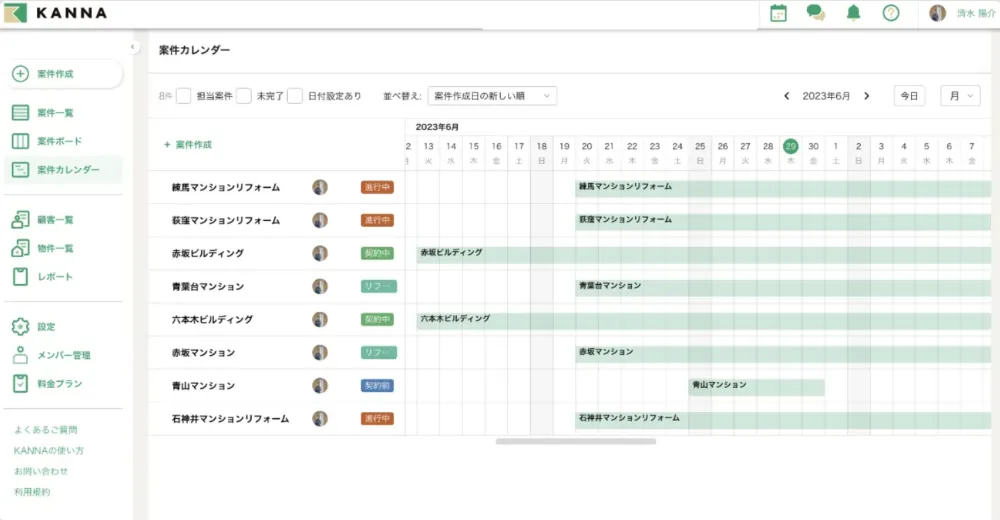The image size is (1000, 520).
Task: Click assignee avatar in 青葉台マンション row
Action: 320,286
